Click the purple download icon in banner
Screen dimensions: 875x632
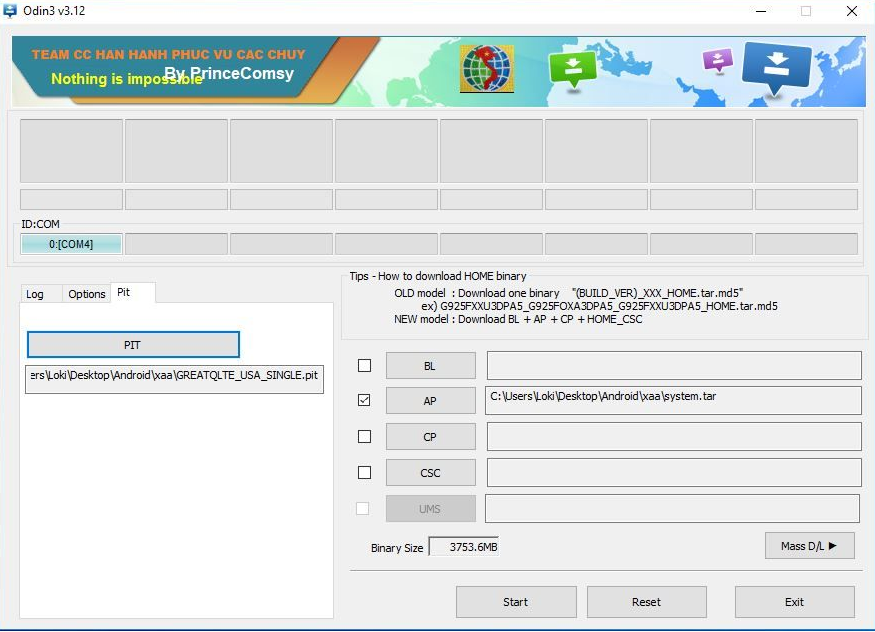pos(718,60)
